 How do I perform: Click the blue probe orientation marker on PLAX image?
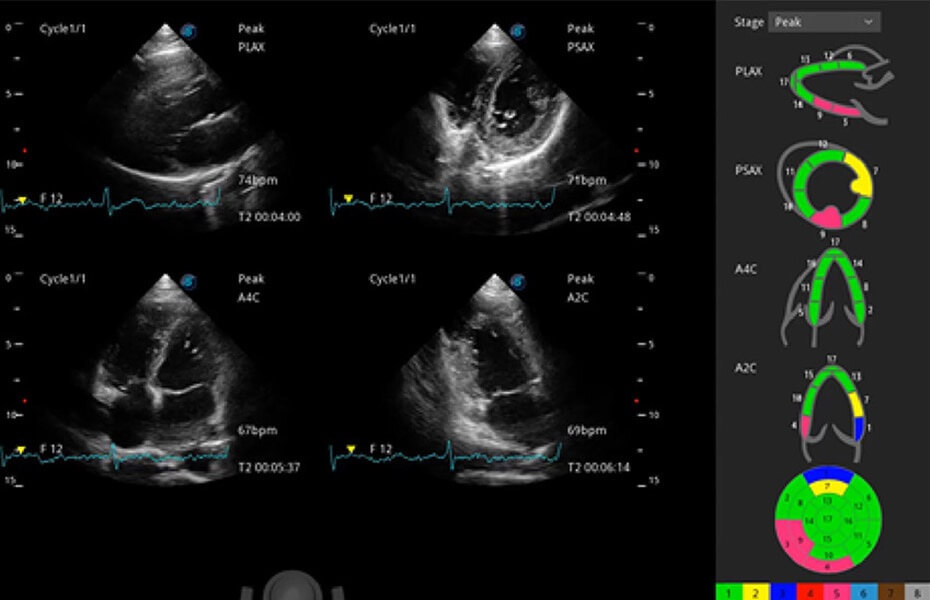click(x=187, y=31)
